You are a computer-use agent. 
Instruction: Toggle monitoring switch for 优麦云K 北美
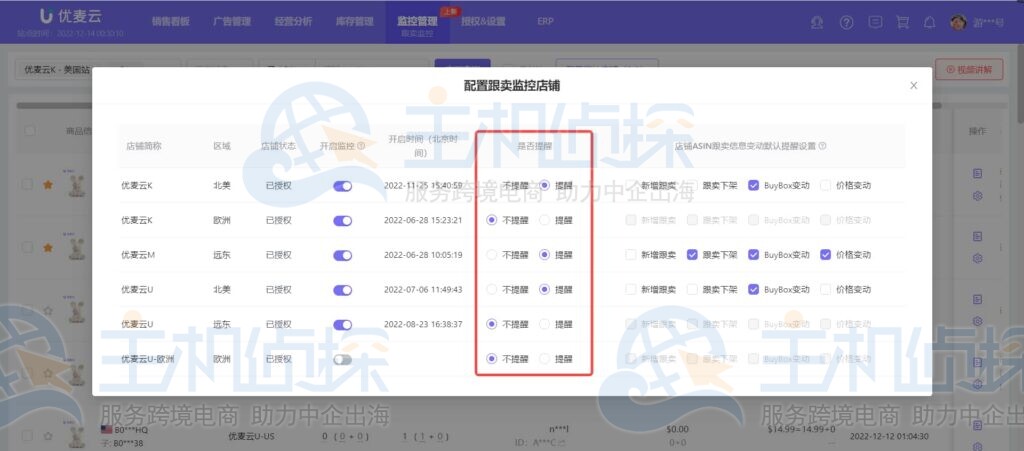(x=342, y=186)
